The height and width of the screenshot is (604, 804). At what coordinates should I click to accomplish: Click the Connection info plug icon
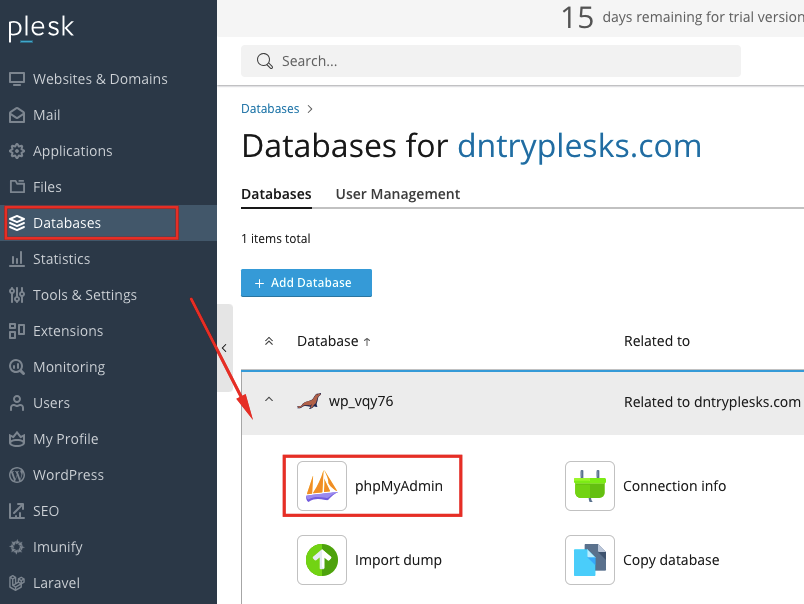point(590,486)
